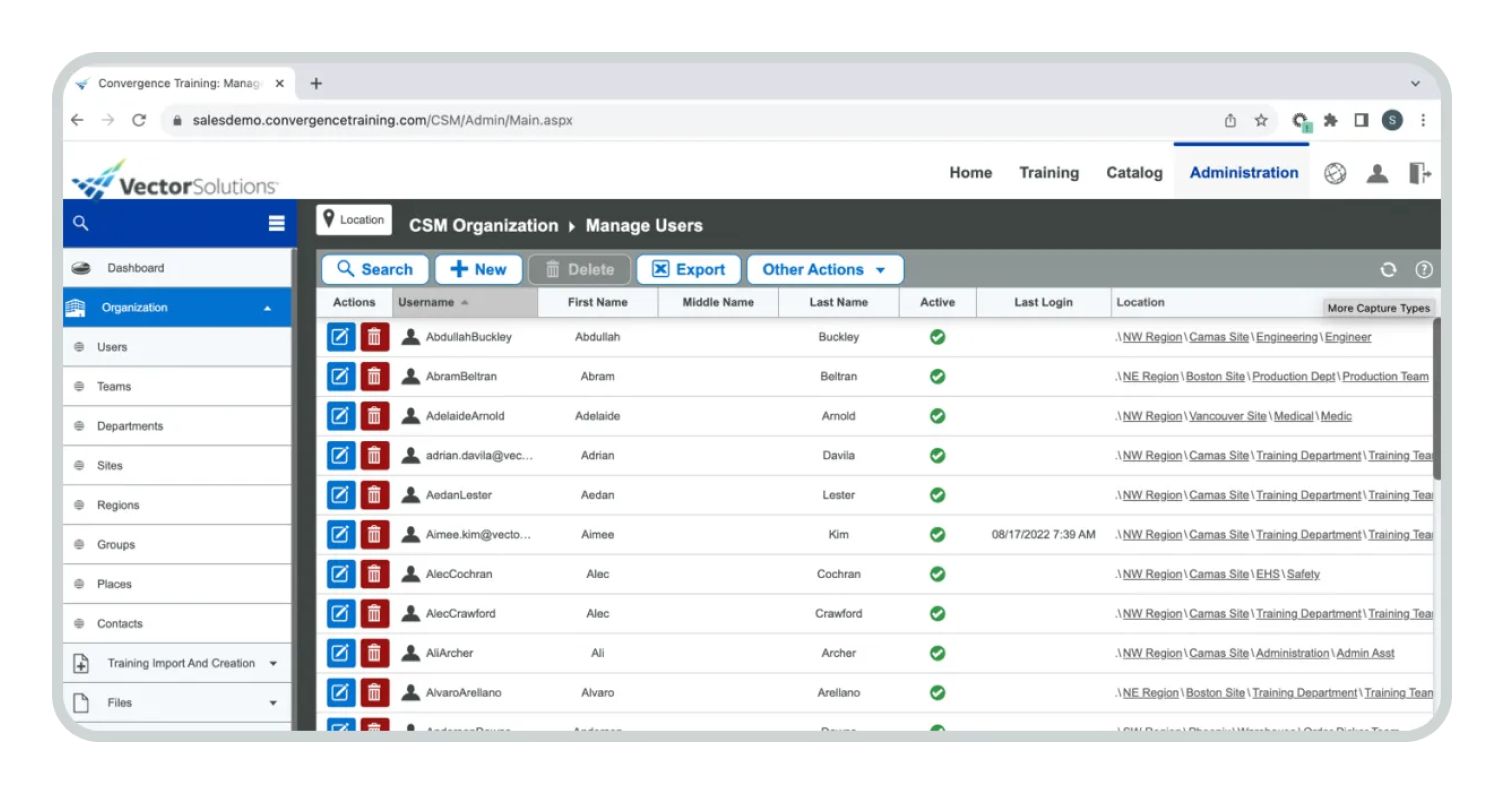The image size is (1504, 794).
Task: Open the browser tab search chevron
Action: 1415,84
